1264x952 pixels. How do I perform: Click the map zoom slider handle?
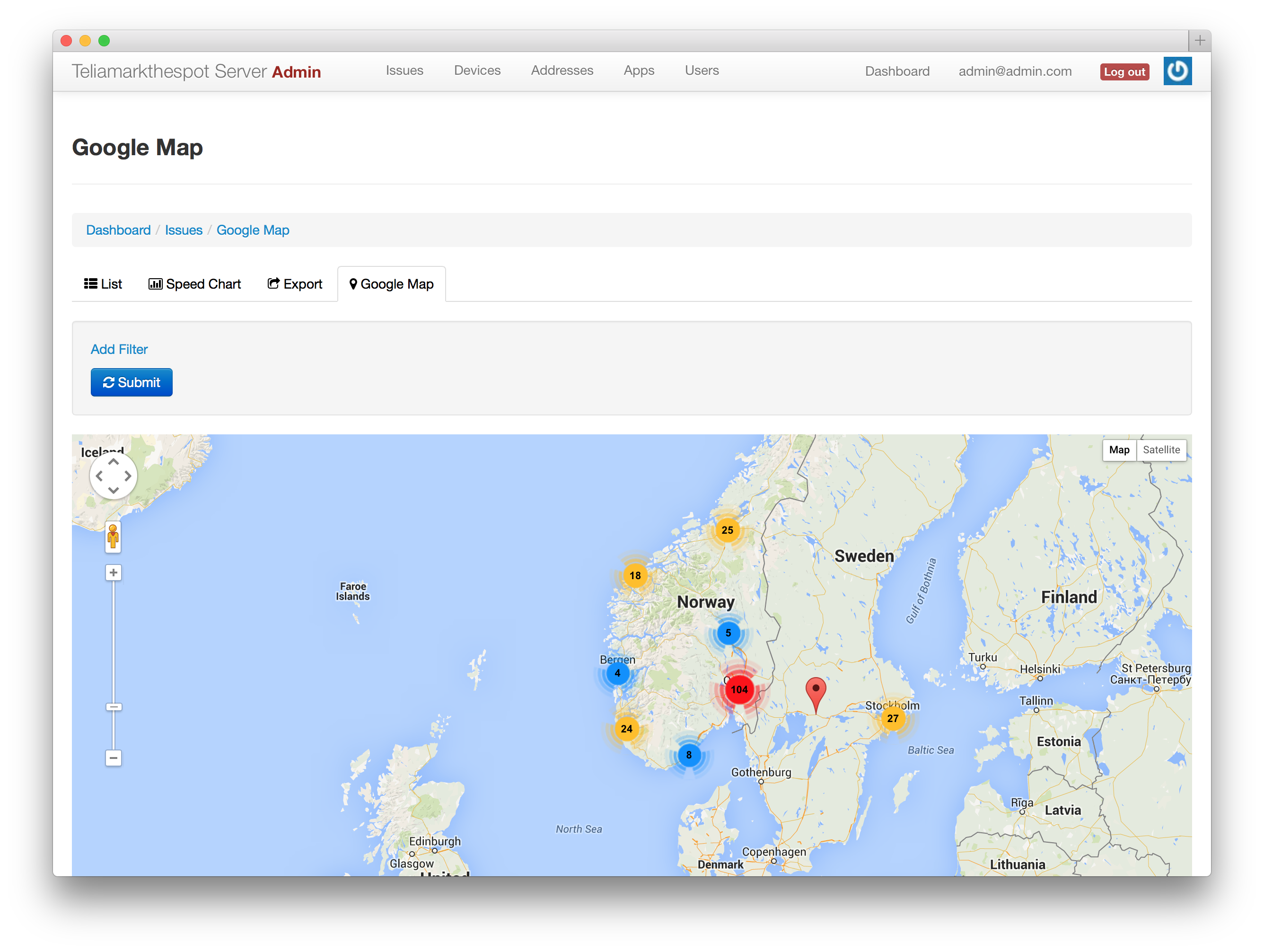click(113, 707)
